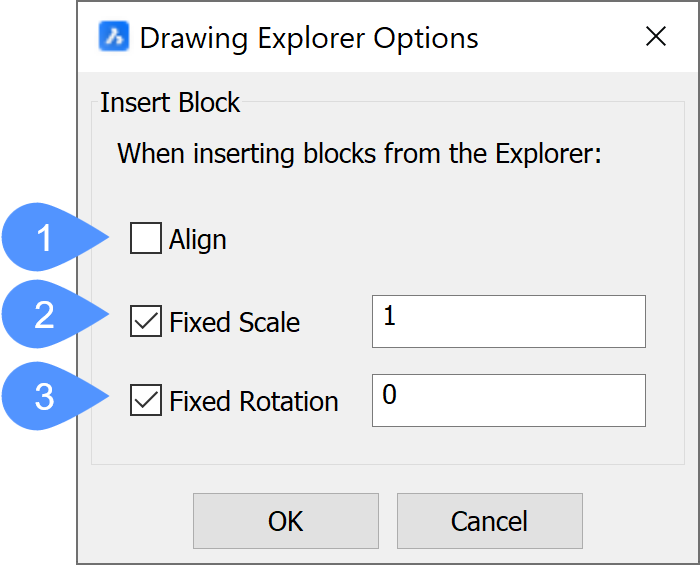The image size is (700, 565).
Task: Click the "Align" label text
Action: [x=198, y=240]
